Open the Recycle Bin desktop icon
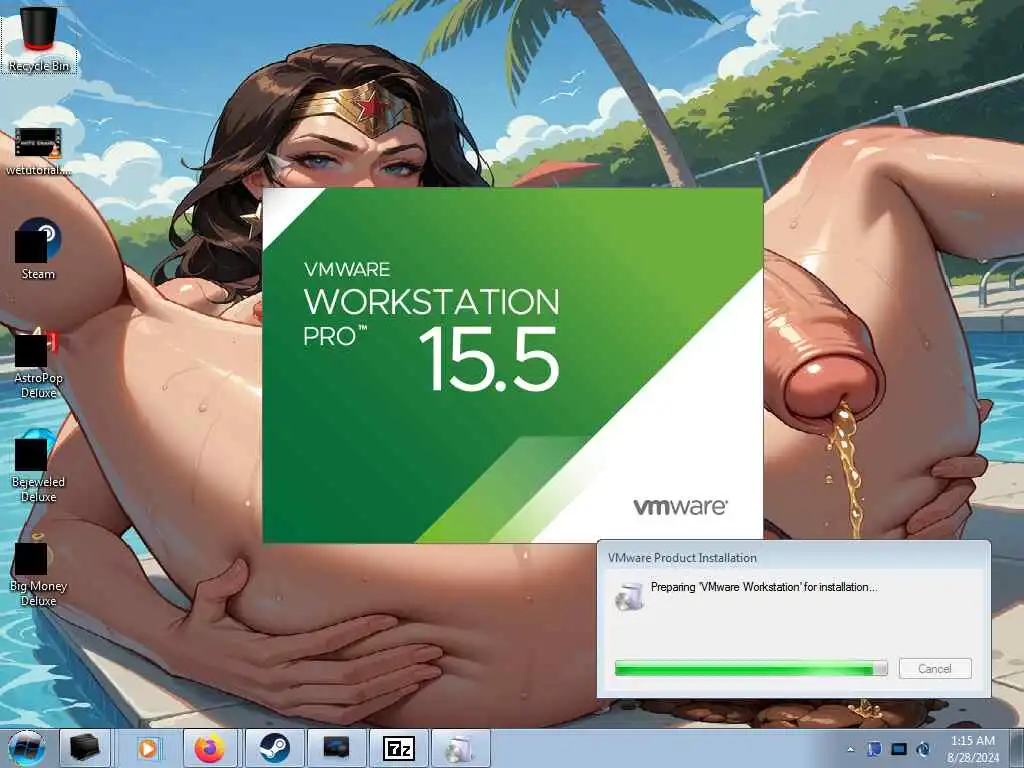The width and height of the screenshot is (1024, 768). pyautogui.click(x=39, y=38)
